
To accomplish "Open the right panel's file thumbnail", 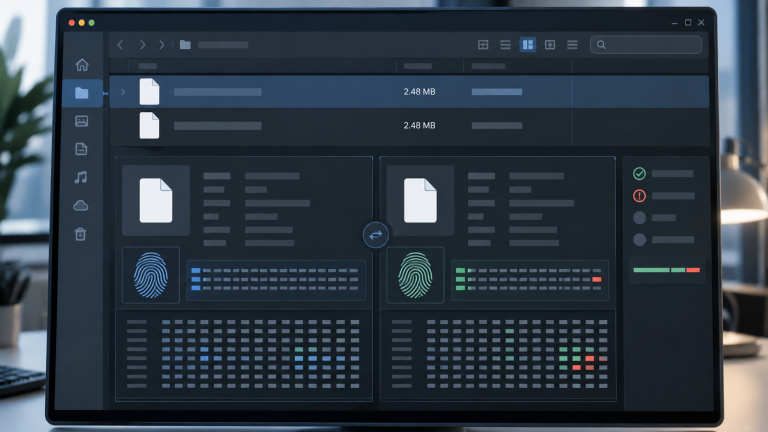I will pos(420,200).
